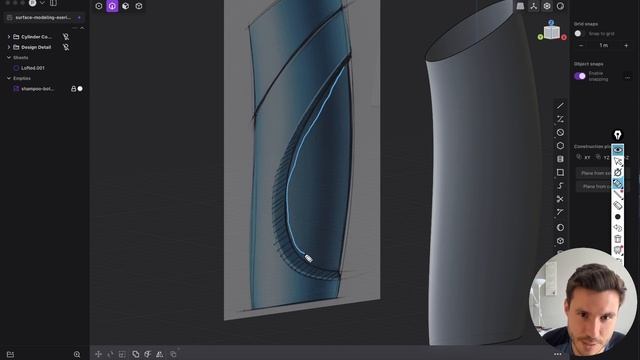Choose the black color dot in palette
This screenshot has width=640, height=360.
[618, 217]
